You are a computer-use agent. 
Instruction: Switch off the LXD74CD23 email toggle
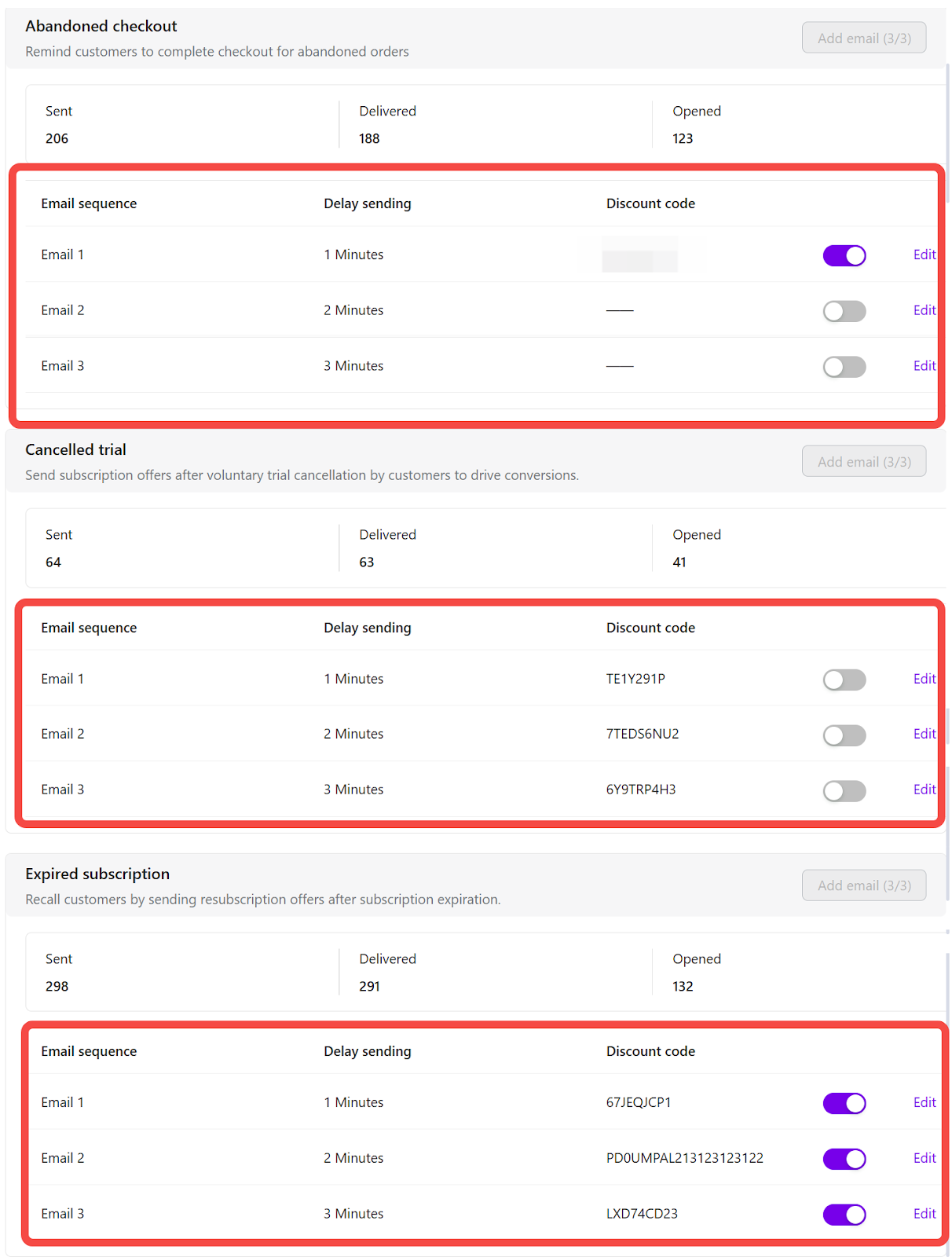844,1215
